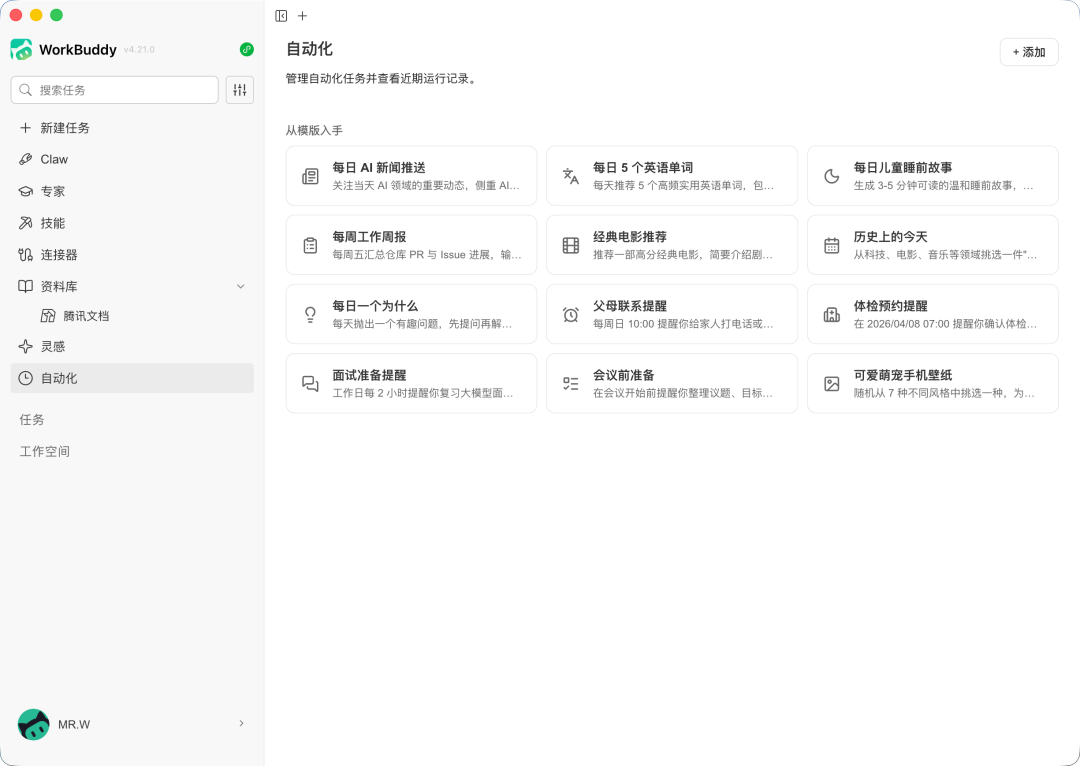Go to the Claw section
This screenshot has width=1080, height=766.
coord(132,159)
